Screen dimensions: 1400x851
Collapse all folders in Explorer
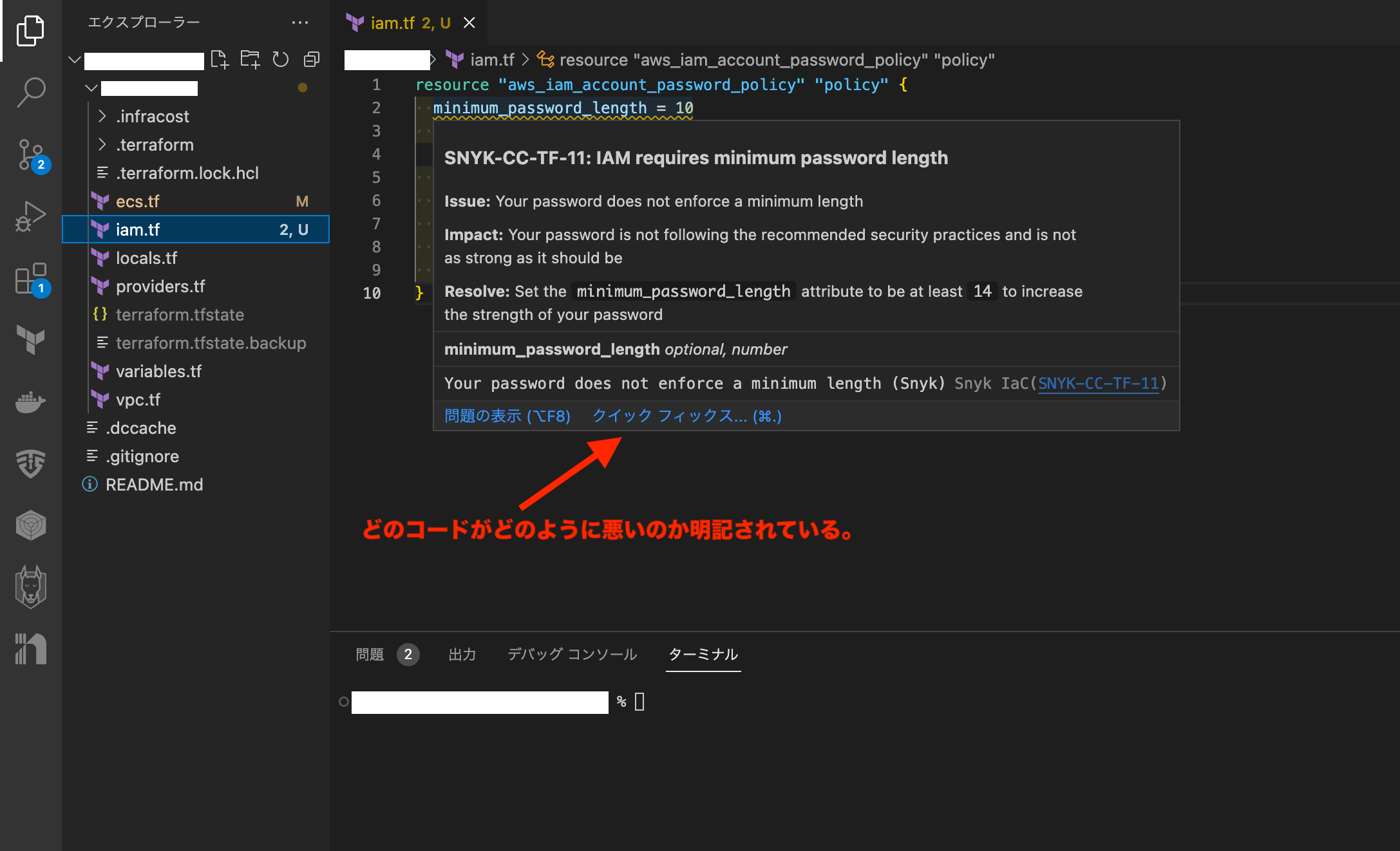tap(312, 59)
